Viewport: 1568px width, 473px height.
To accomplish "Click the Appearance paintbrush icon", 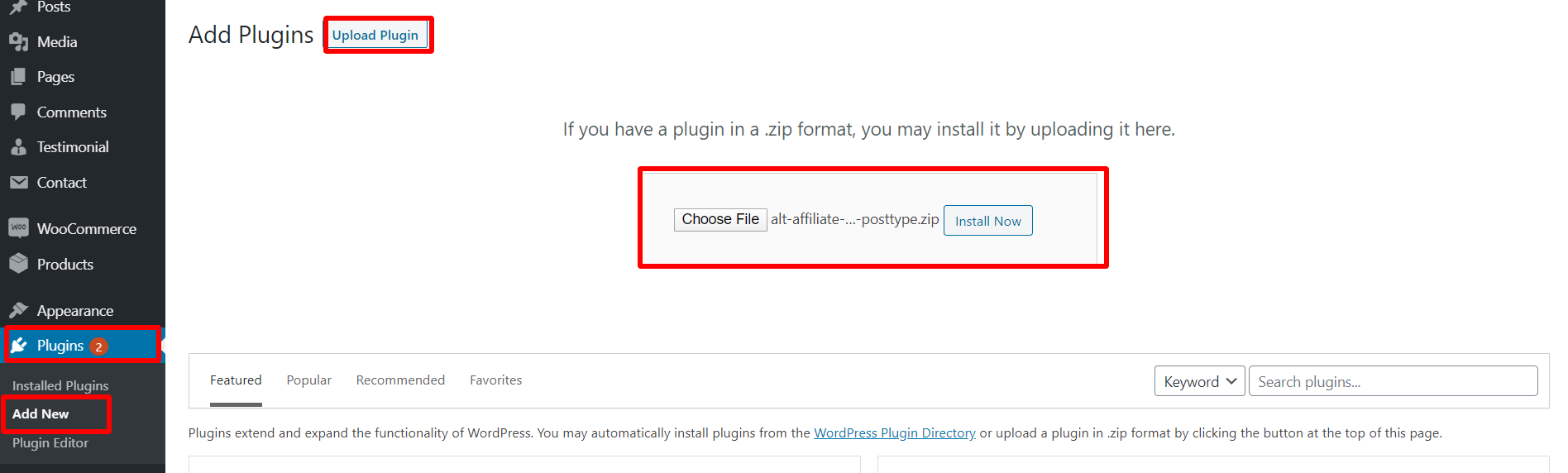I will click(18, 310).
